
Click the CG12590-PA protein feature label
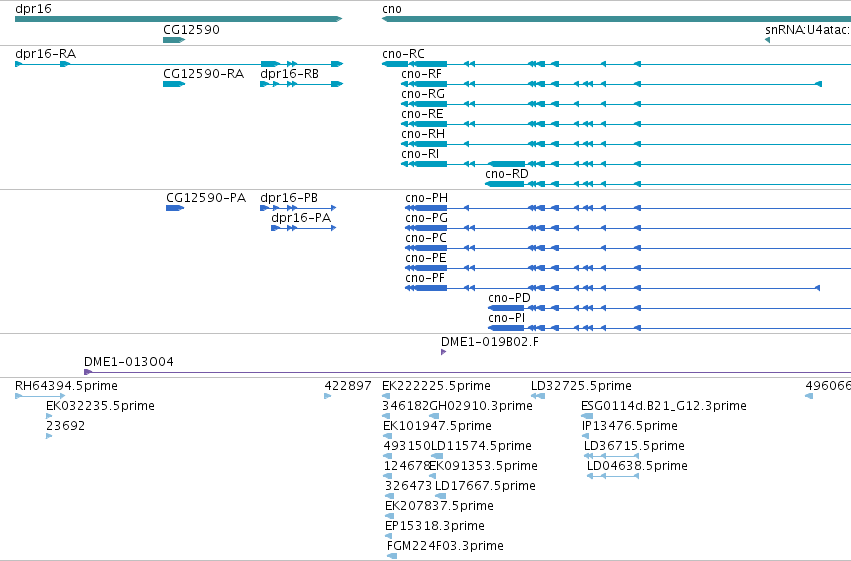click(x=206, y=198)
